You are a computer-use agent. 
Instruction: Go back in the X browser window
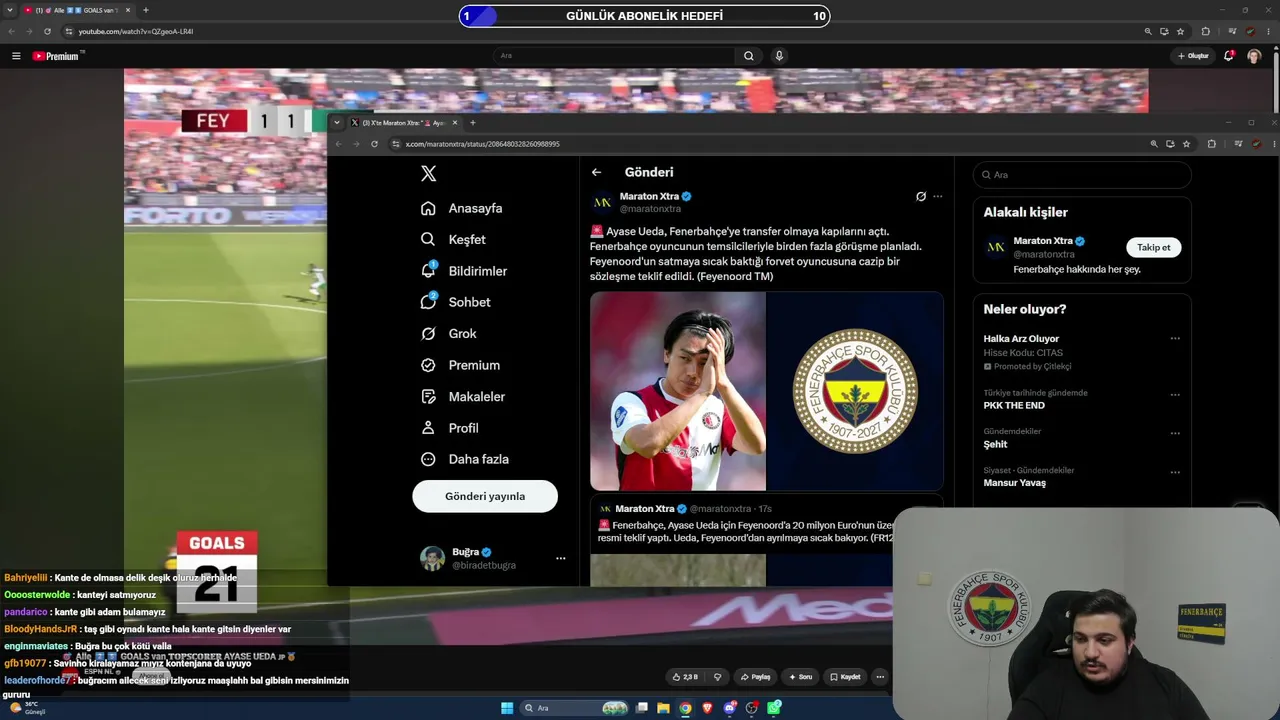338,144
